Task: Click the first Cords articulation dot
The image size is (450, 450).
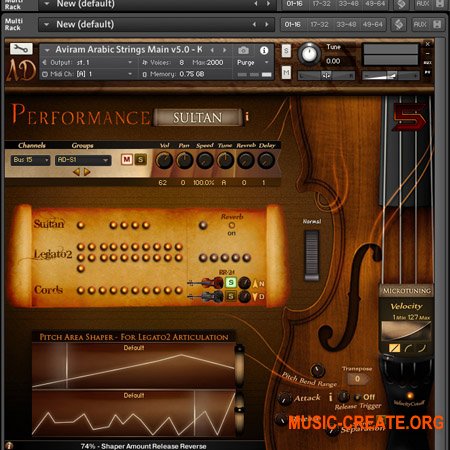Action: point(81,290)
